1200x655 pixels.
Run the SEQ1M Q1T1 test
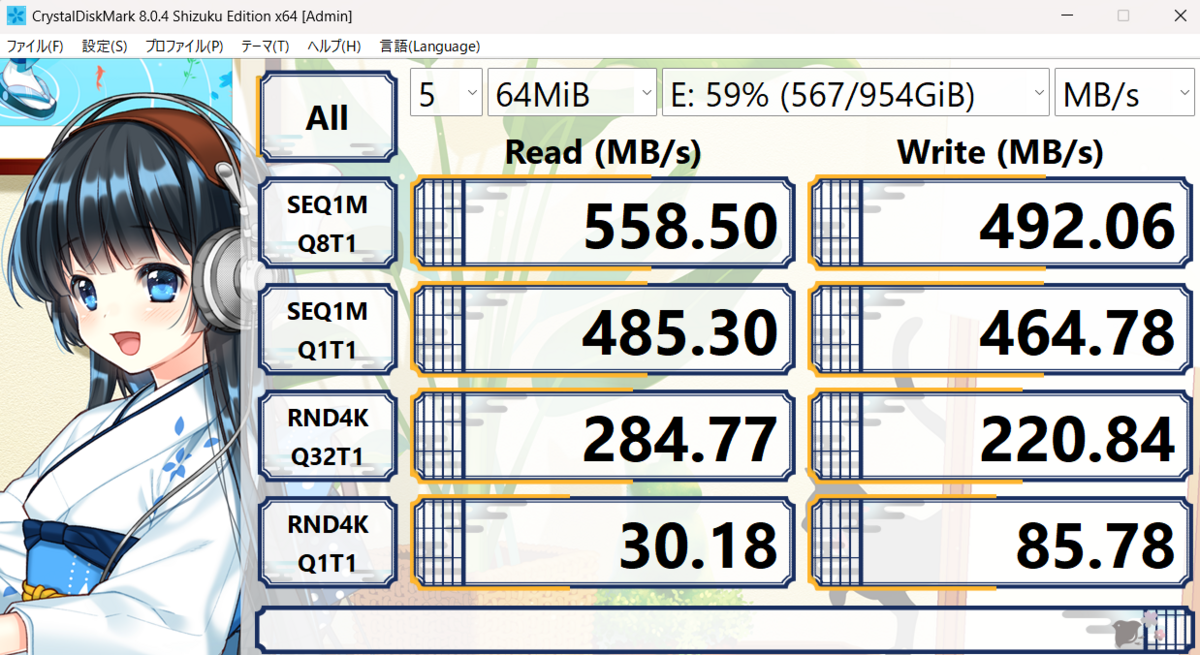(327, 328)
